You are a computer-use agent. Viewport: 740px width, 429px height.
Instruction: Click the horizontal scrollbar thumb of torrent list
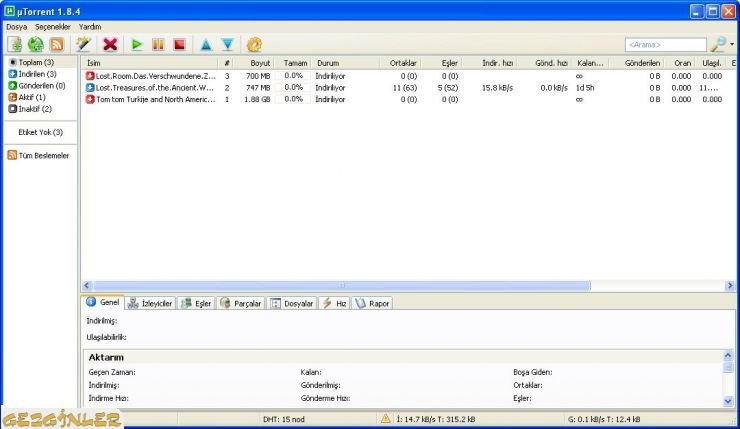point(342,286)
